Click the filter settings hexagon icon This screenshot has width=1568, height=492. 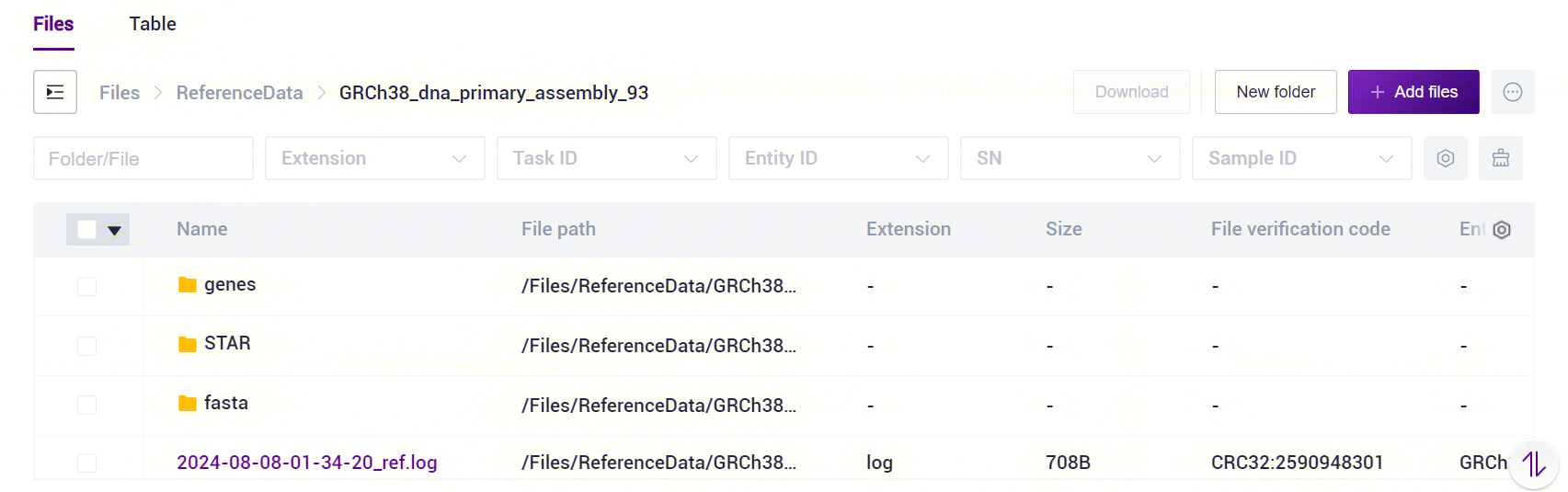click(1446, 158)
